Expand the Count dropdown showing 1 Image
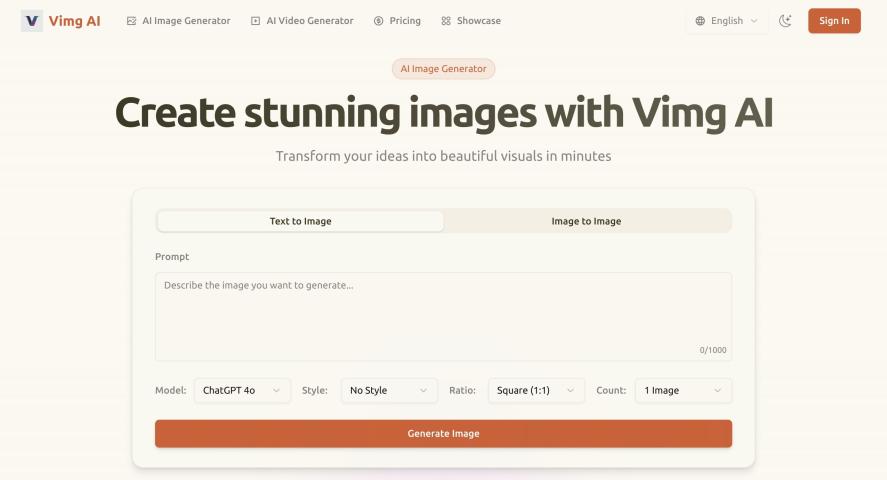This screenshot has height=480, width=887. pyautogui.click(x=683, y=390)
